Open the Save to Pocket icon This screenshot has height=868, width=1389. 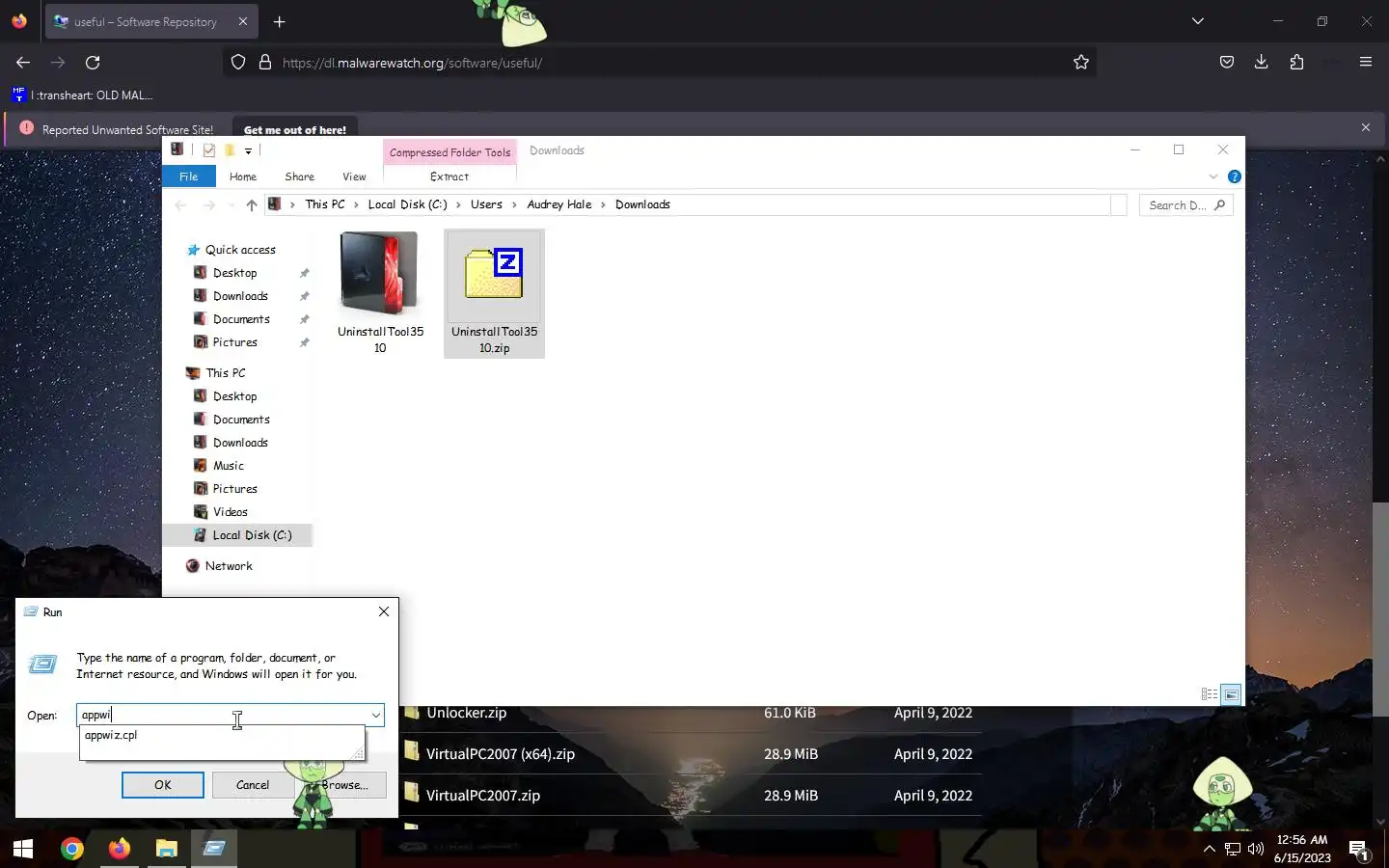pyautogui.click(x=1226, y=63)
